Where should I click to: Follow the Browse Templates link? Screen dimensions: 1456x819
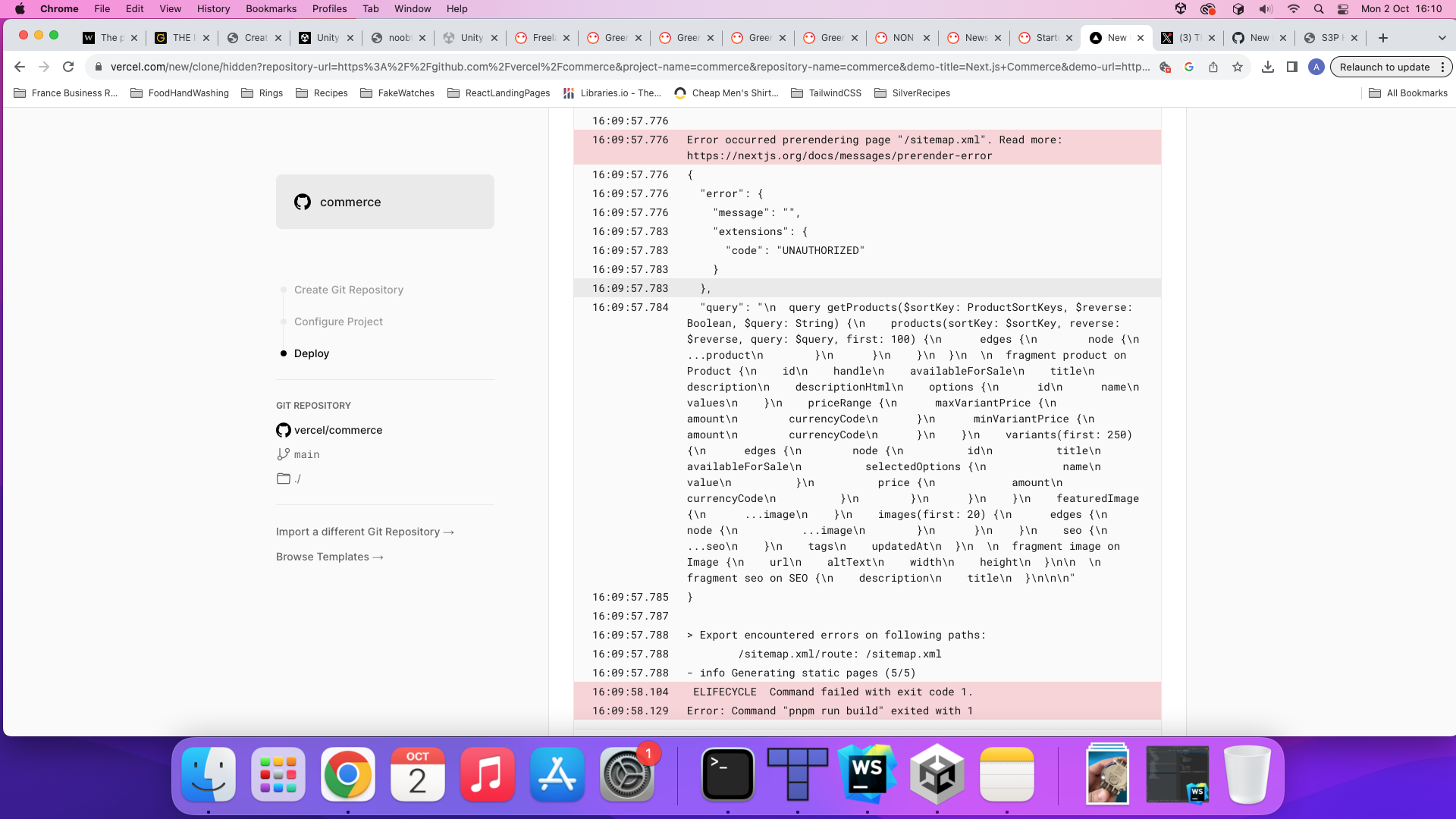(328, 556)
